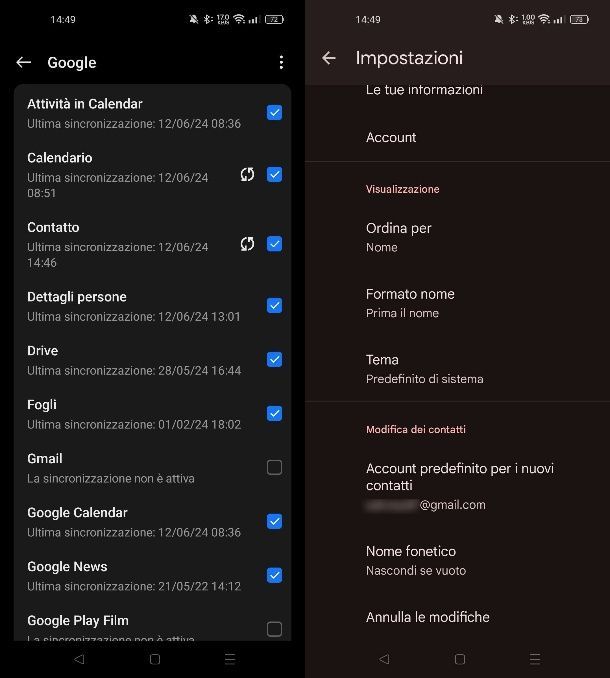Tap the Drive row label
Image resolution: width=610 pixels, height=678 pixels.
(x=42, y=350)
